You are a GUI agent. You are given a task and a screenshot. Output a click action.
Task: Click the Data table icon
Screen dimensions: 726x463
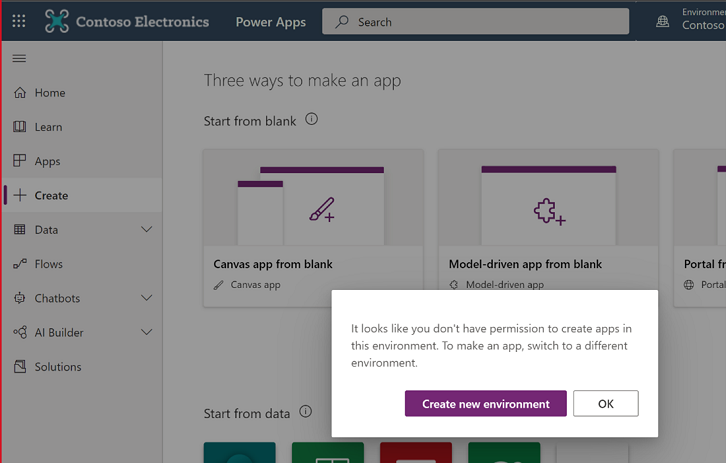tap(19, 229)
